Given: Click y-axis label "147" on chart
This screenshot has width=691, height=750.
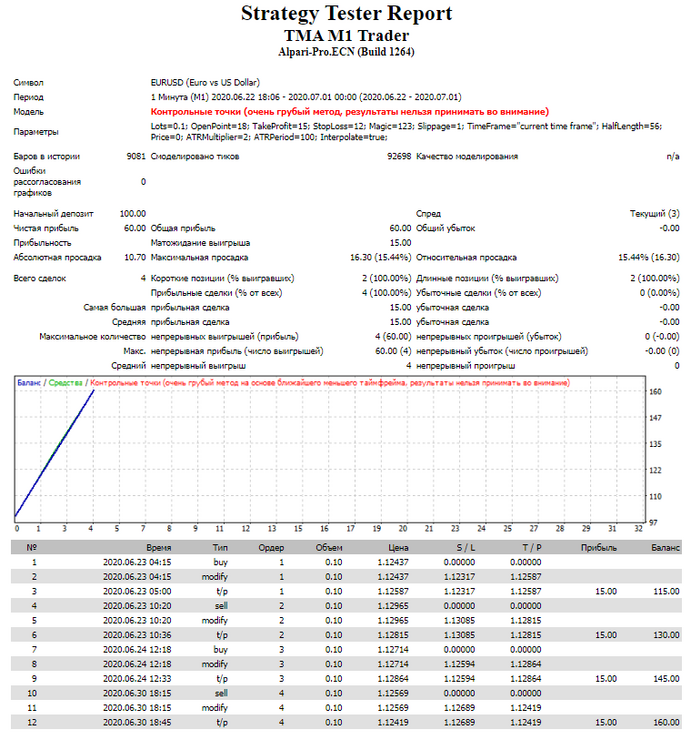Looking at the screenshot, I should (x=655, y=418).
